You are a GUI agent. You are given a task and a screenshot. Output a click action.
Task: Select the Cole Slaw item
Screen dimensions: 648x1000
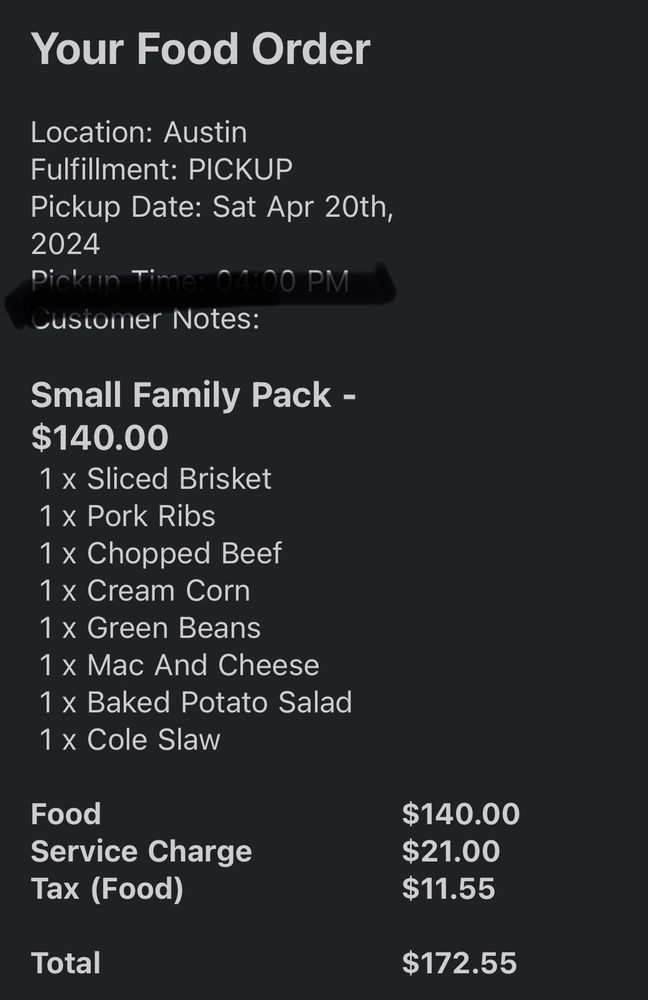click(x=130, y=740)
